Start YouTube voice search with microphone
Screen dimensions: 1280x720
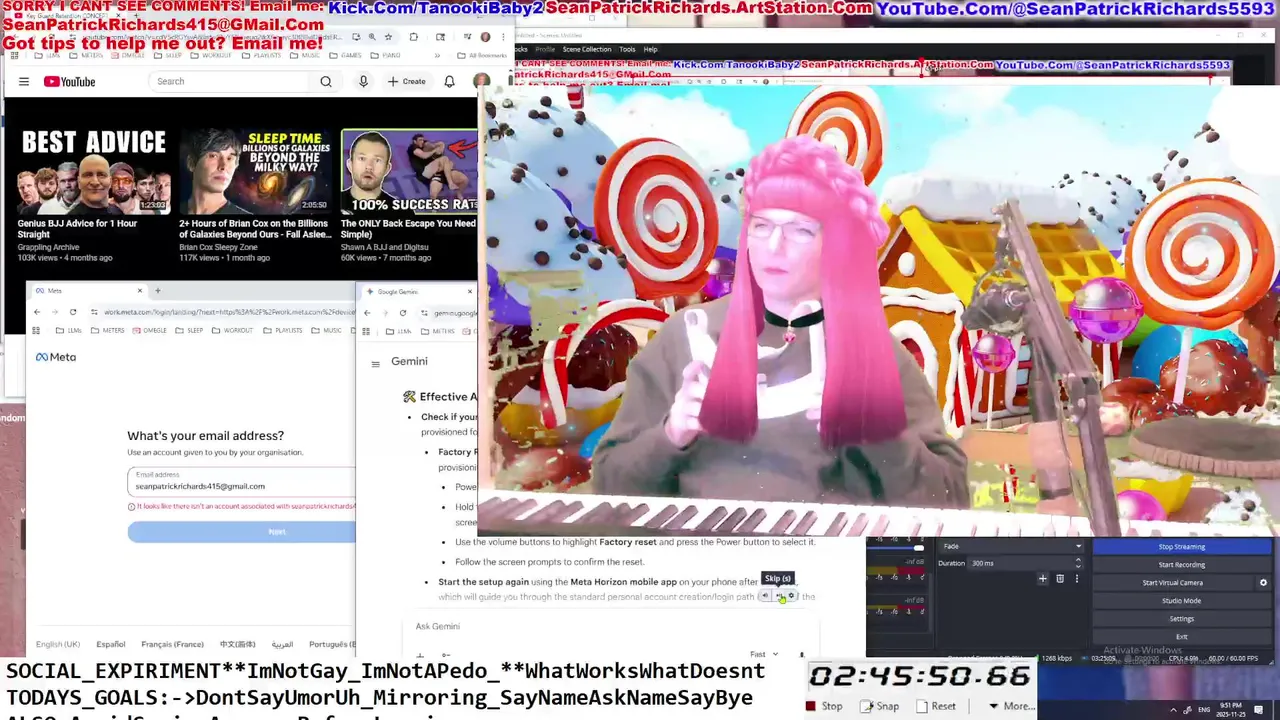point(363,81)
